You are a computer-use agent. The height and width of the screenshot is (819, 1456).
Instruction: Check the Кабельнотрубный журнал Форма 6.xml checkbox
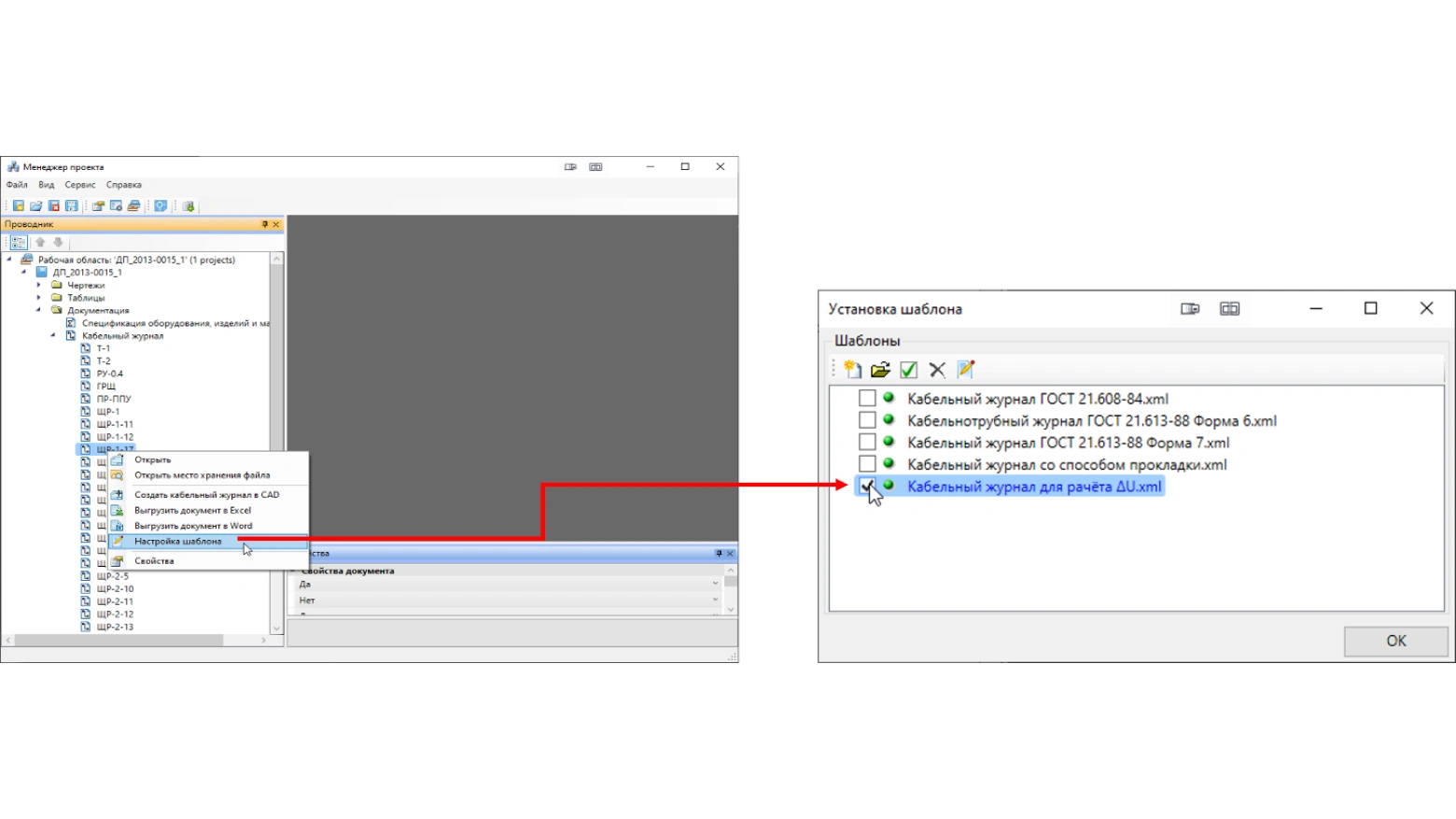point(867,420)
